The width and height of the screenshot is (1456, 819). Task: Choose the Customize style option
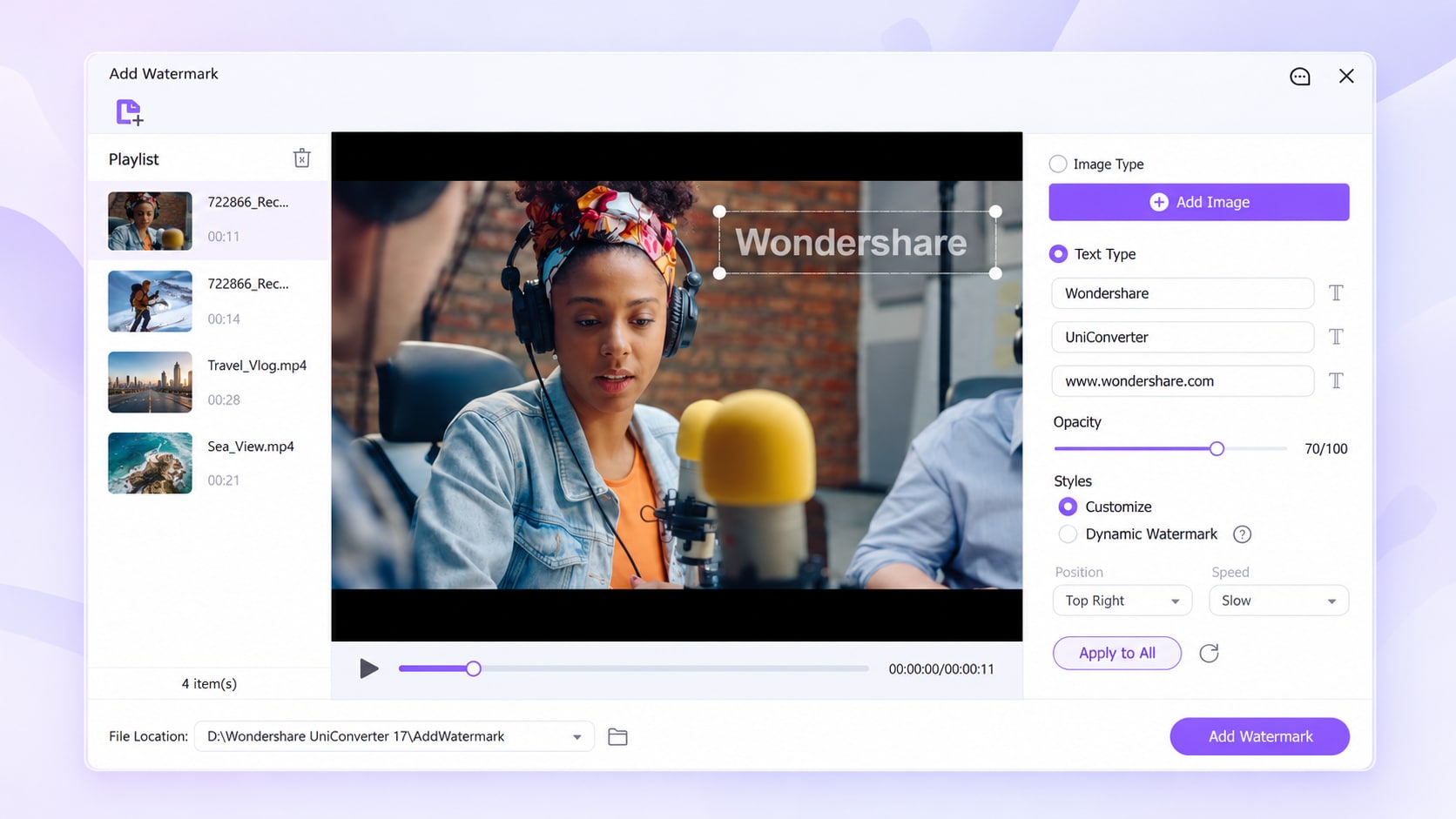coord(1068,507)
